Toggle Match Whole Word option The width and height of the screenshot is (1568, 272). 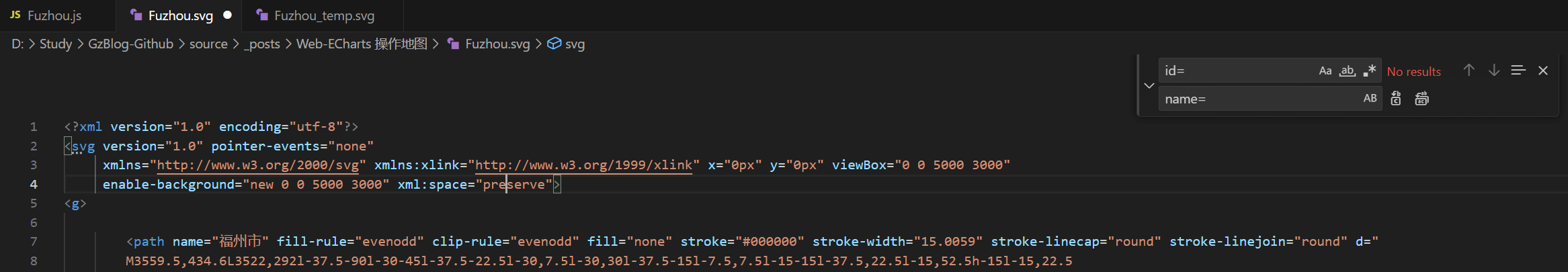click(1347, 71)
